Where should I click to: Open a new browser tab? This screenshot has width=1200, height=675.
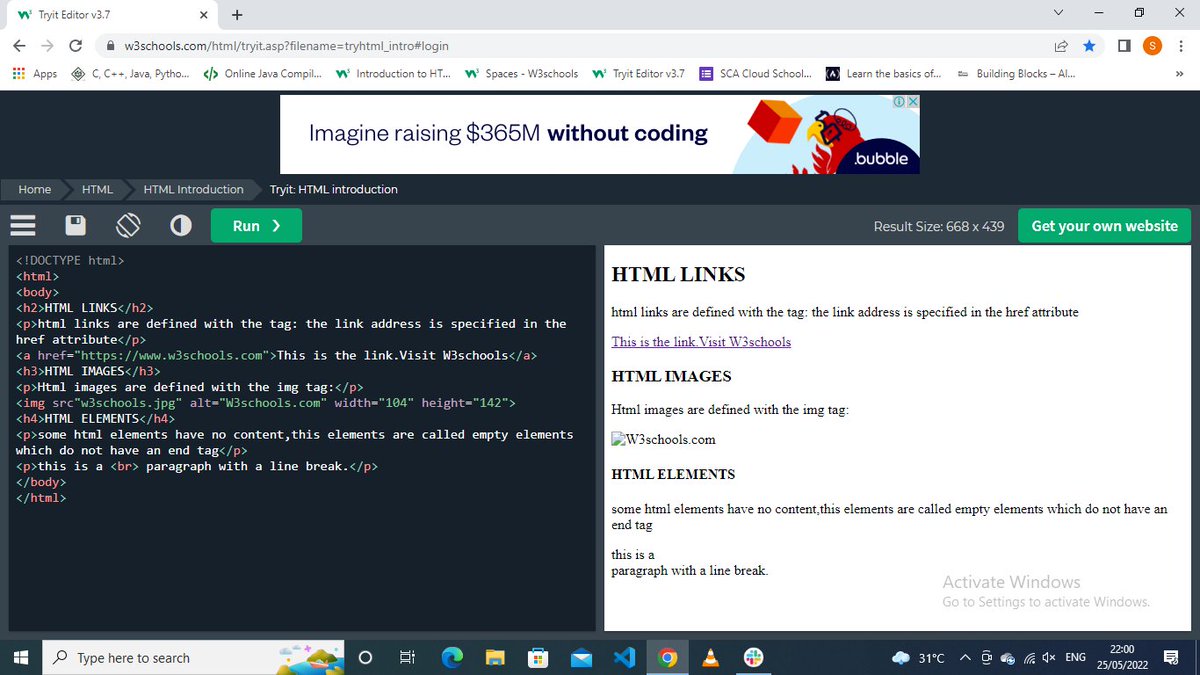237,15
